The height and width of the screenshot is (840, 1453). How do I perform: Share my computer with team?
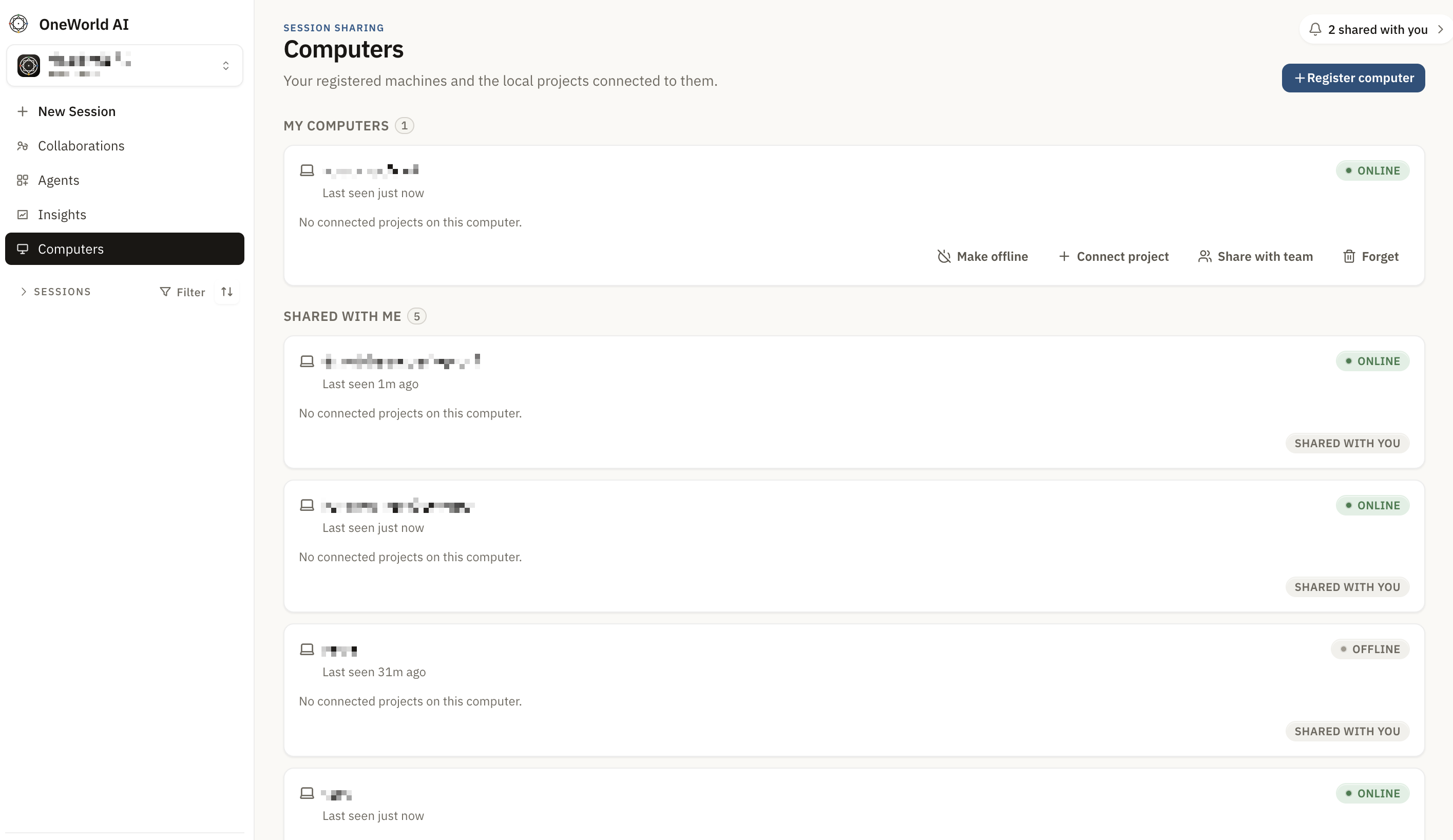[1255, 257]
